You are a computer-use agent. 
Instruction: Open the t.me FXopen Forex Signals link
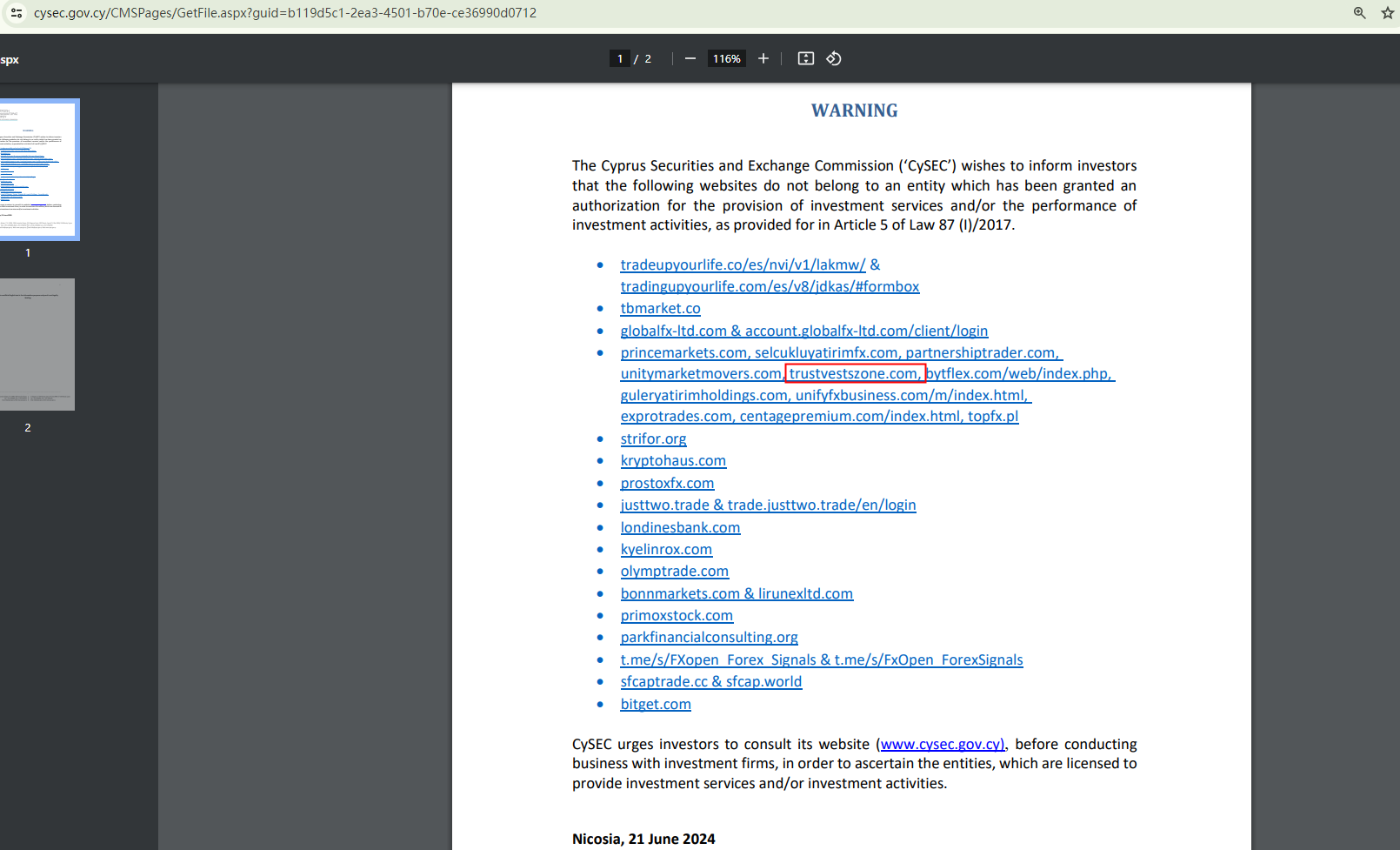coord(822,659)
